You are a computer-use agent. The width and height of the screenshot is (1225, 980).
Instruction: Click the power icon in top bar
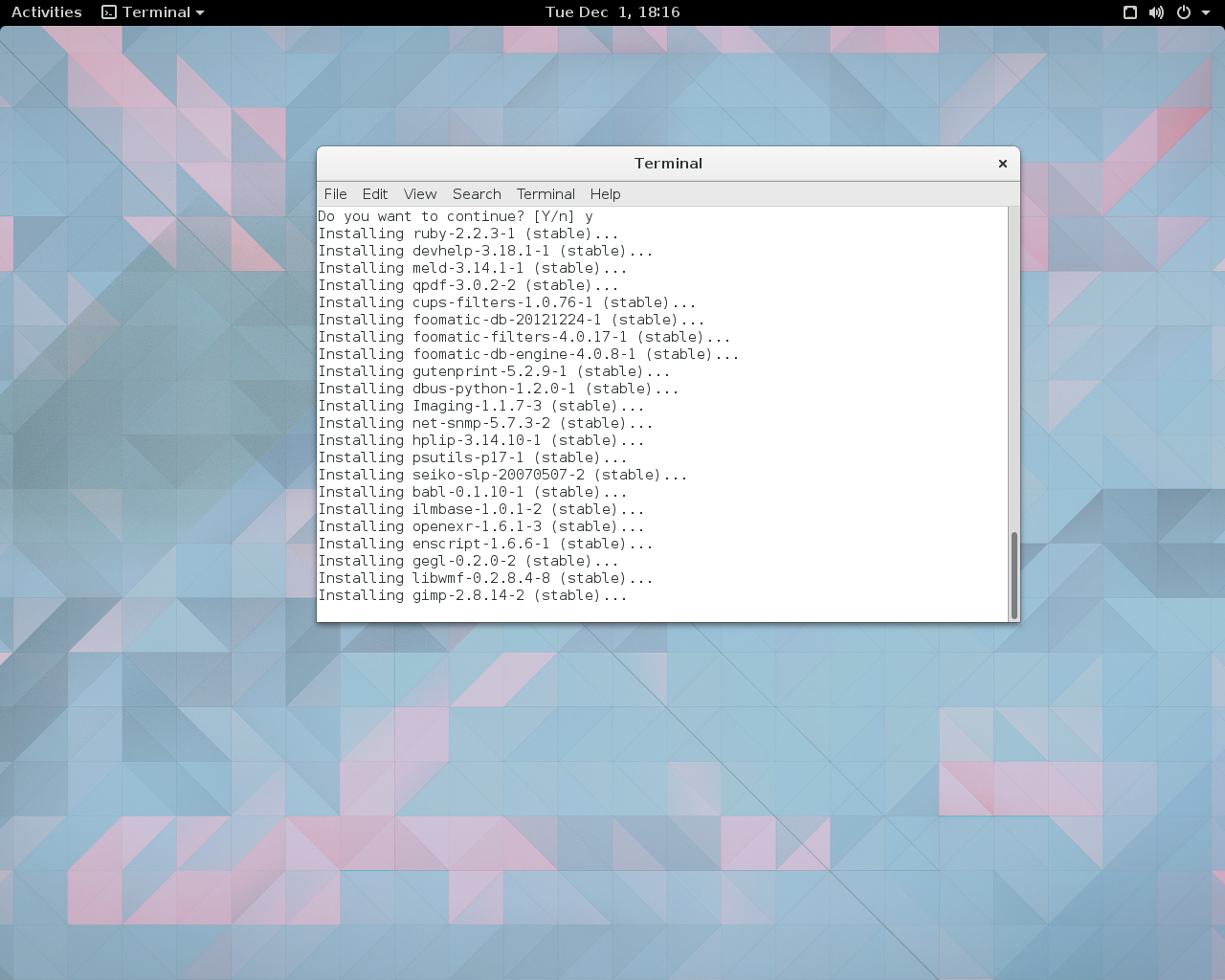(1183, 12)
